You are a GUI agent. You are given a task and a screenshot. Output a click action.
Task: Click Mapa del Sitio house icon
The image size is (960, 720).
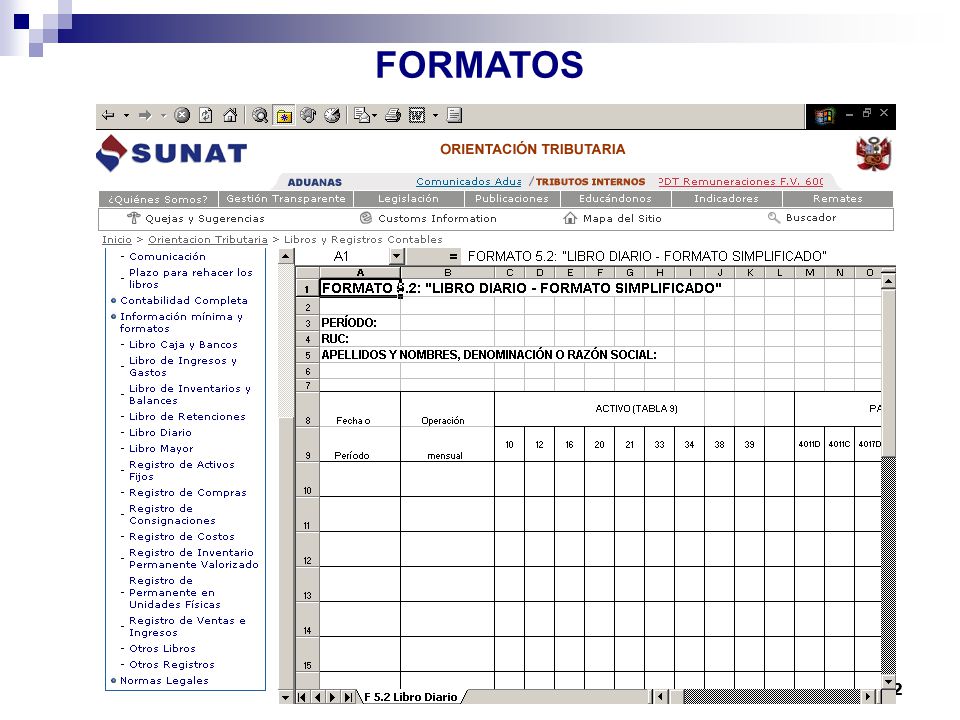pyautogui.click(x=570, y=218)
